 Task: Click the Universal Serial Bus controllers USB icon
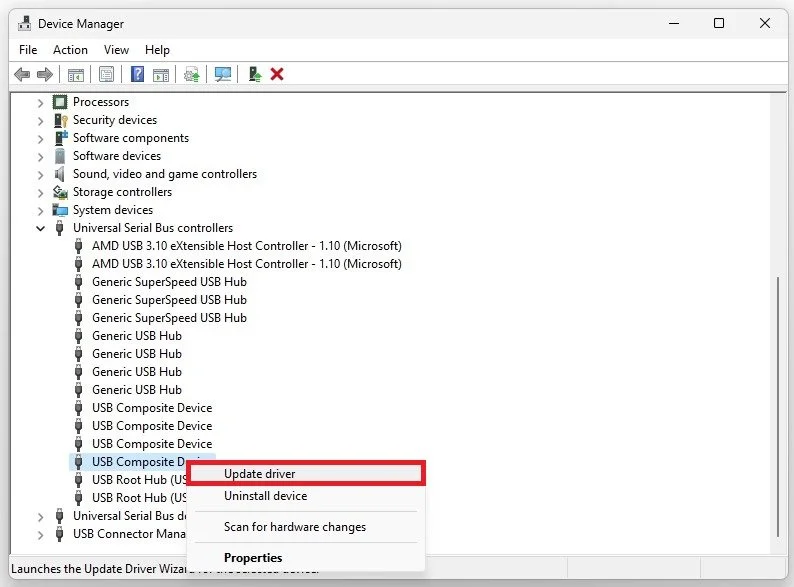coord(59,228)
